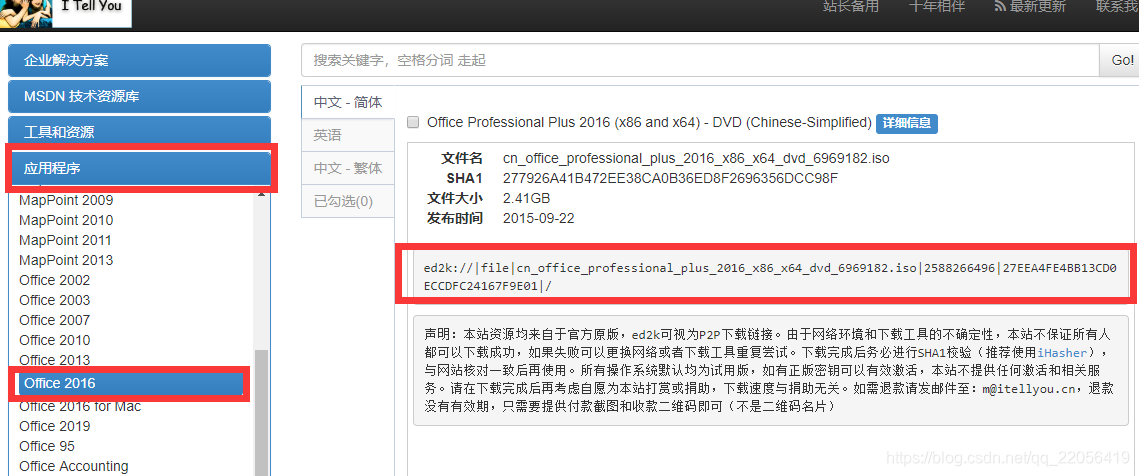Expand the 企业解决方案 category
This screenshot has width=1139, height=476.
tap(139, 60)
